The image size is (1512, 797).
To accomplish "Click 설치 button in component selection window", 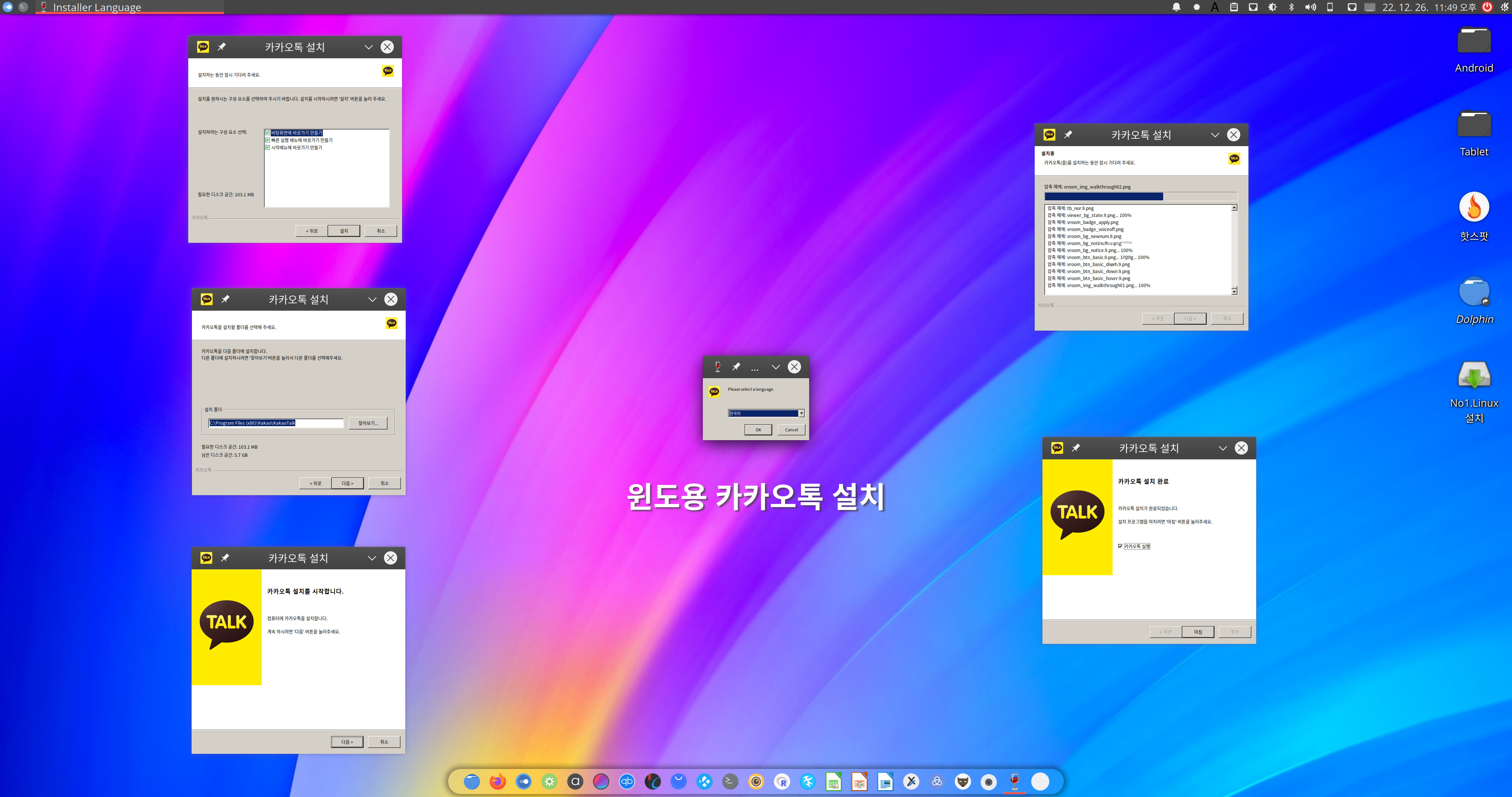I will coord(344,231).
